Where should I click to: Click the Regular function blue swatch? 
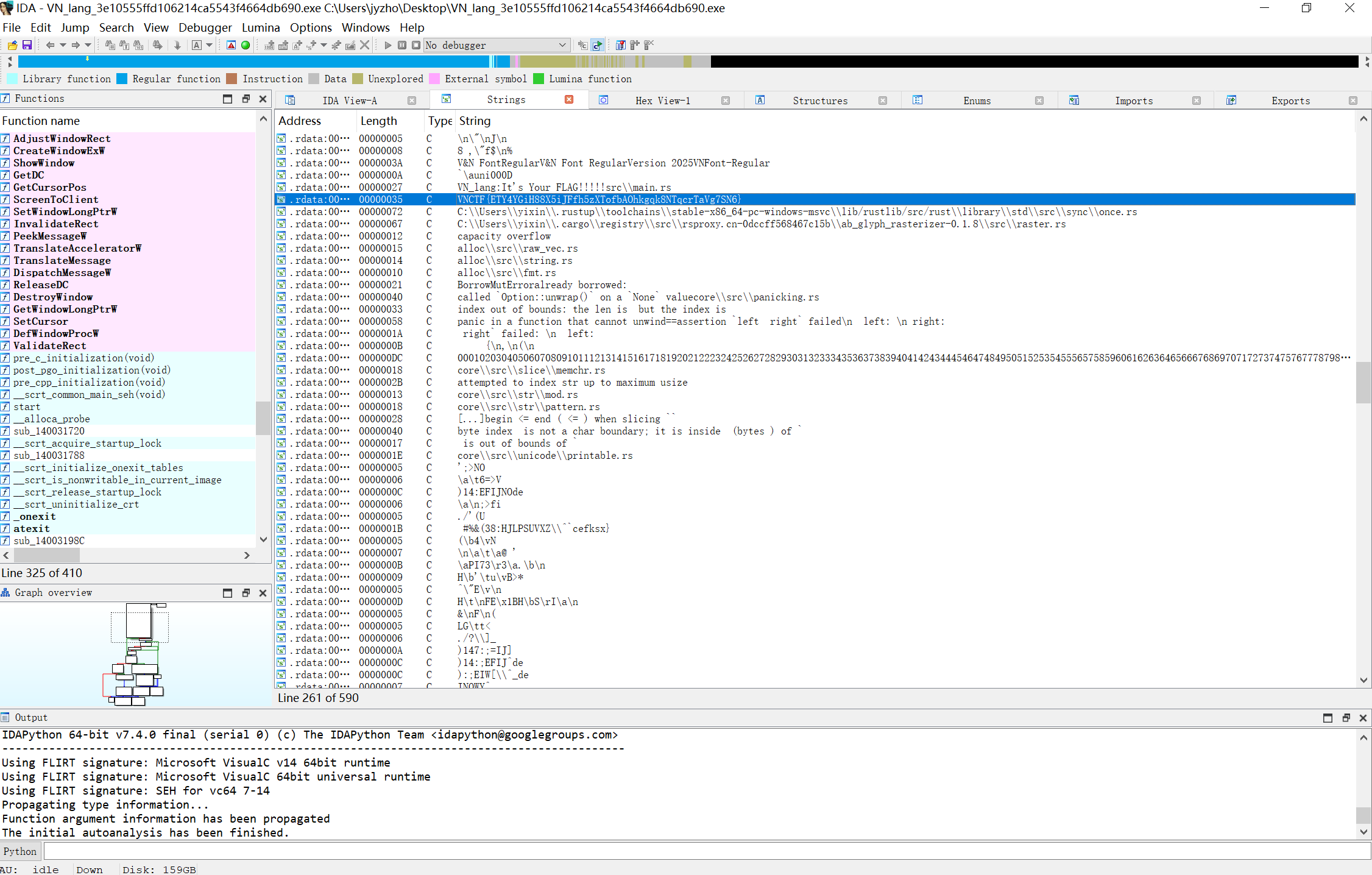(x=122, y=79)
